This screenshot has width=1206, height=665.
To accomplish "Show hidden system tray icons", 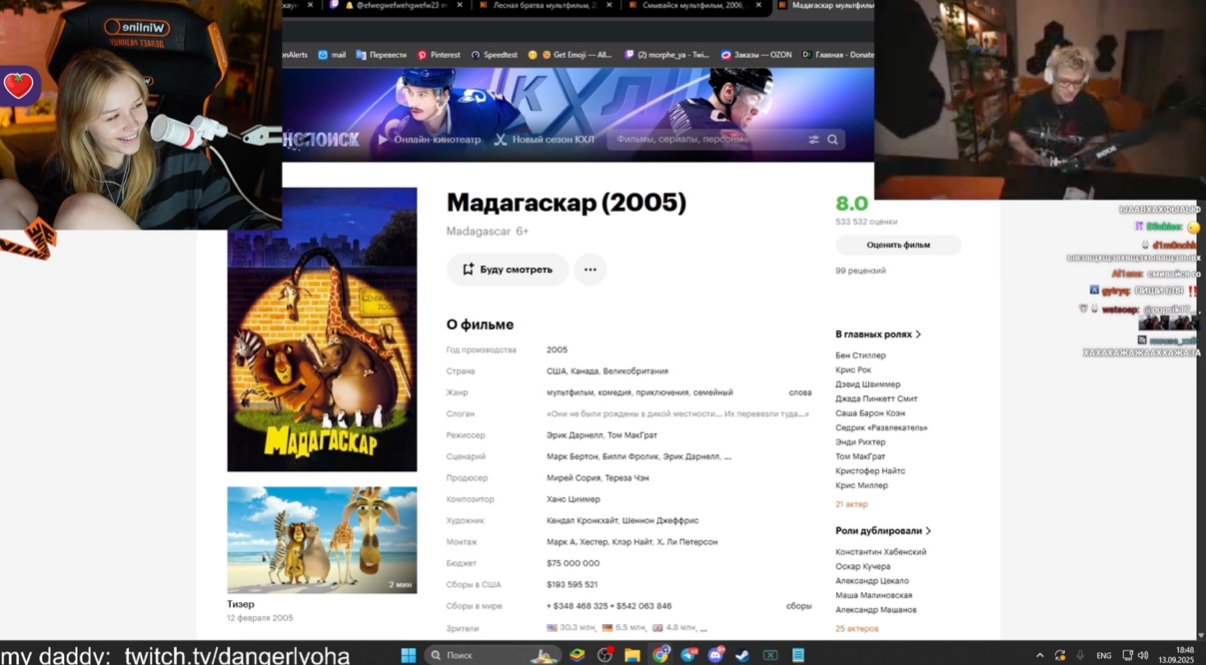I will [1040, 656].
